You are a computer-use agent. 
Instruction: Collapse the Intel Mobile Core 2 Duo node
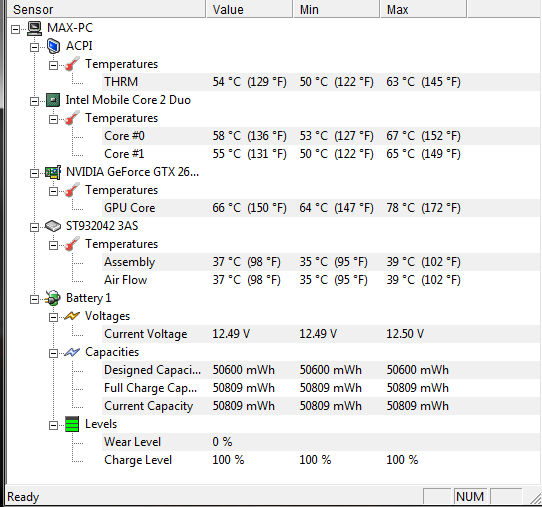point(34,101)
